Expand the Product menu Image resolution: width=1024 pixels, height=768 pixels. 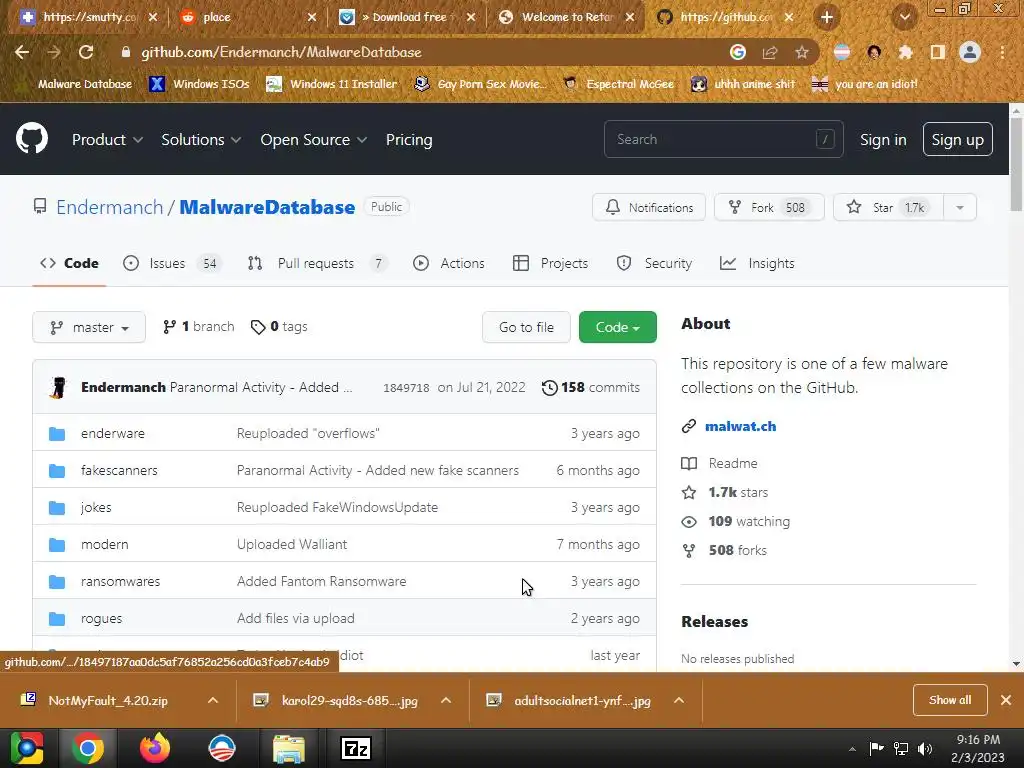point(107,140)
